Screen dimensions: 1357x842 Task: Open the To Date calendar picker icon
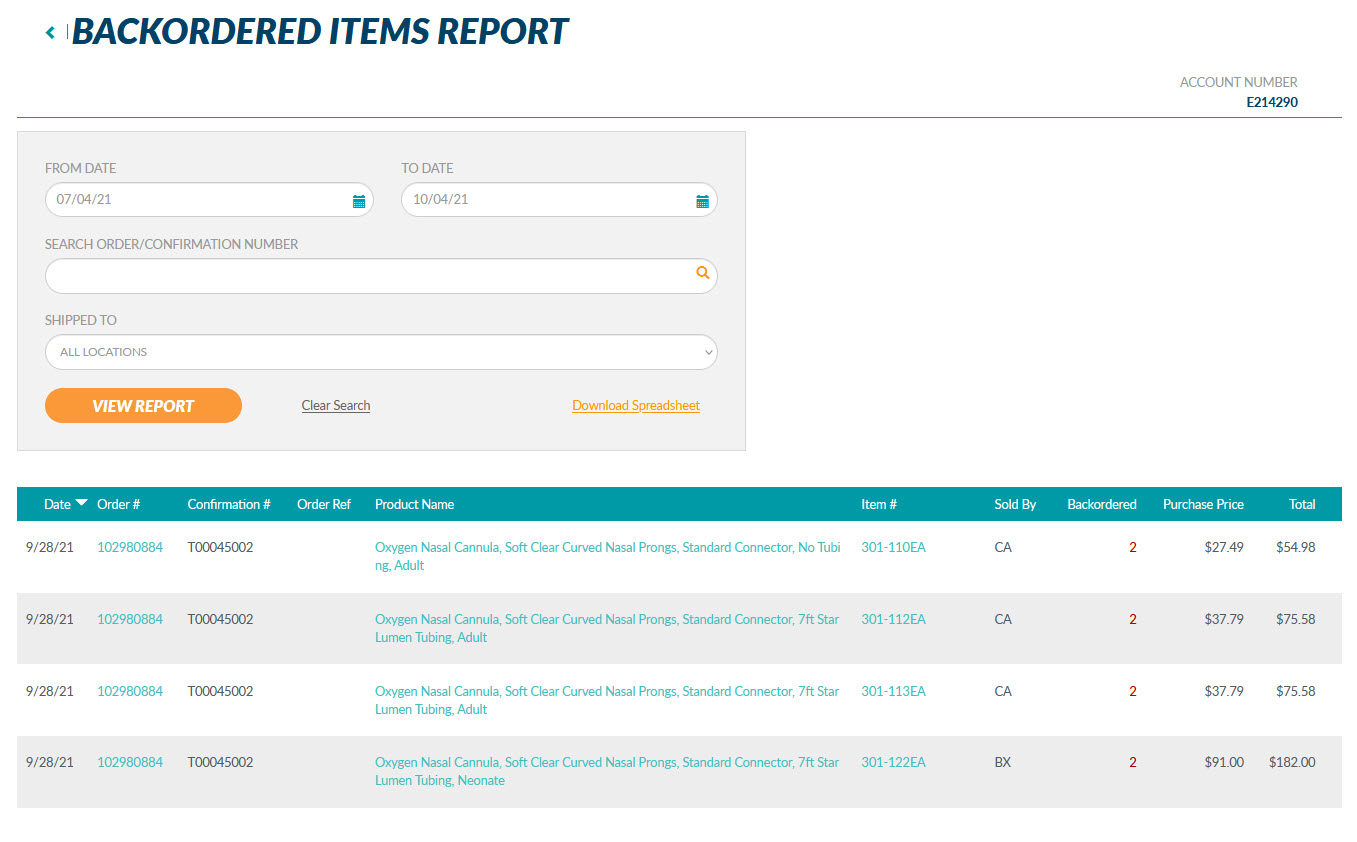coord(702,201)
